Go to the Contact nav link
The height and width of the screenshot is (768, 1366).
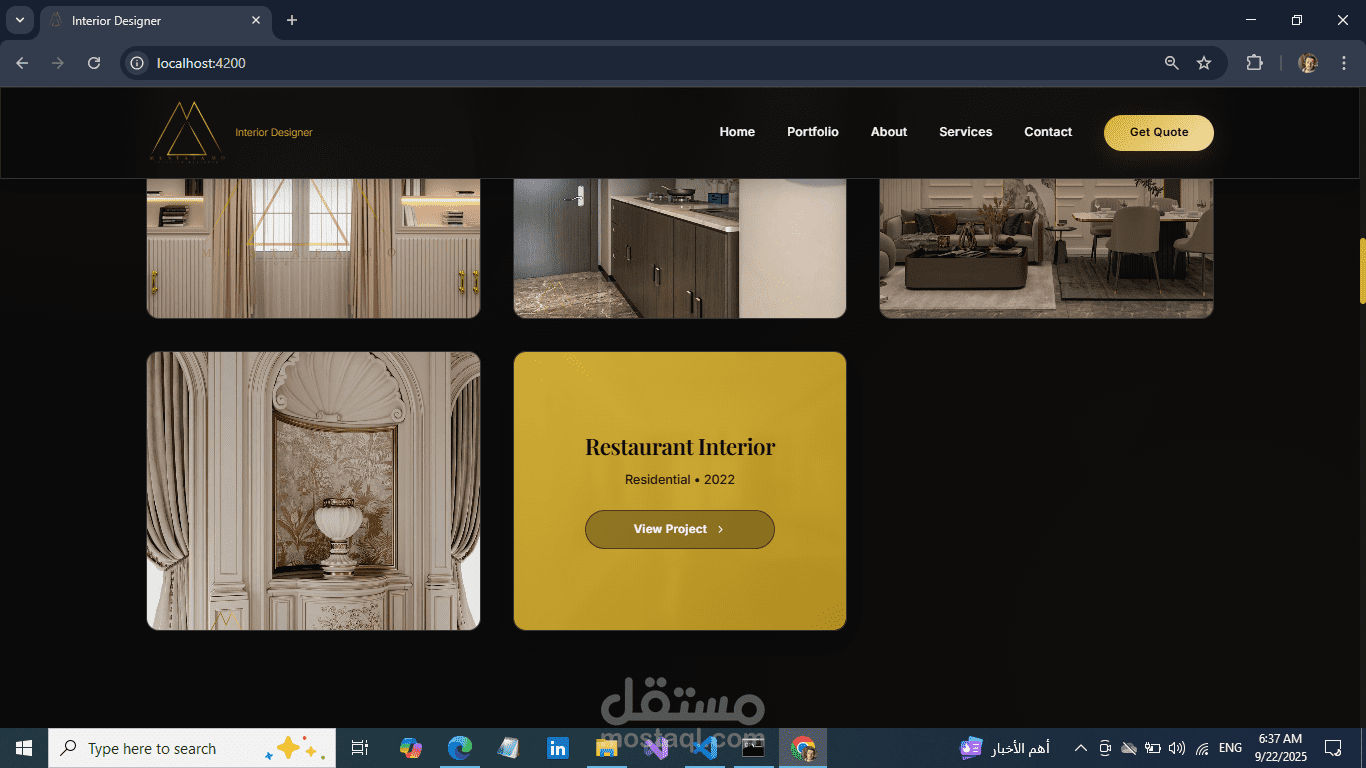pos(1048,132)
